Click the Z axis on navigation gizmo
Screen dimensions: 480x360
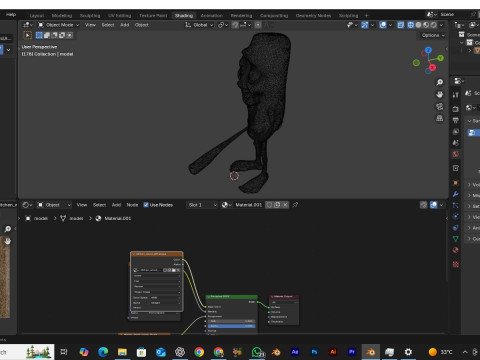point(428,50)
